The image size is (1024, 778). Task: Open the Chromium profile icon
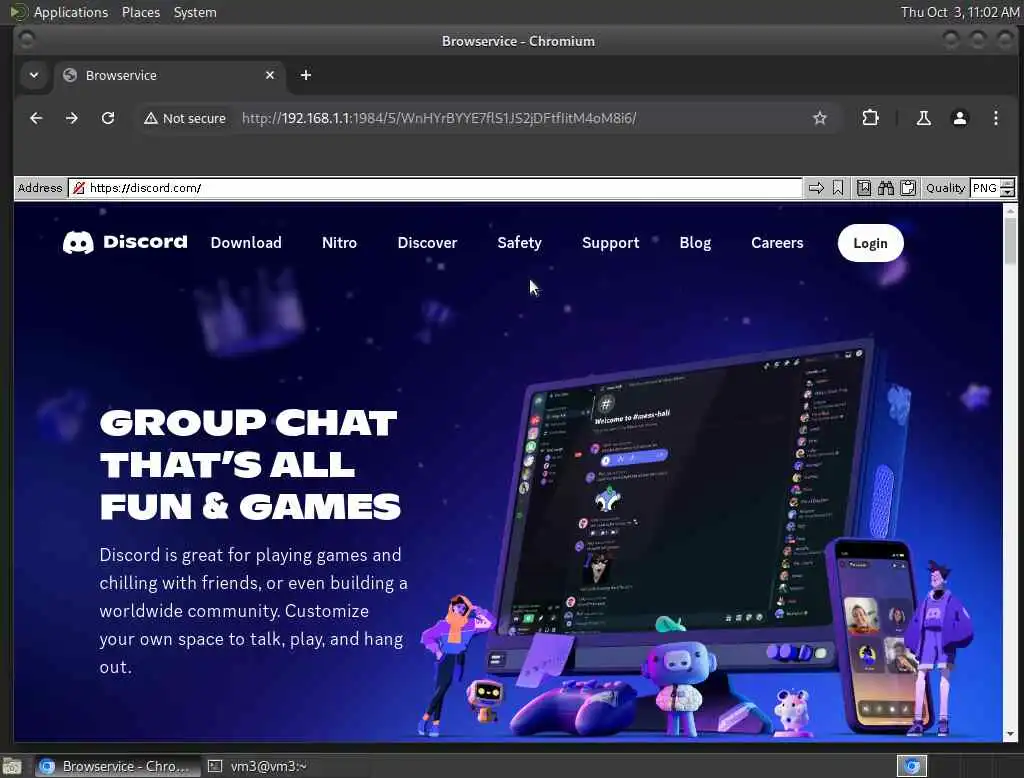tap(959, 118)
